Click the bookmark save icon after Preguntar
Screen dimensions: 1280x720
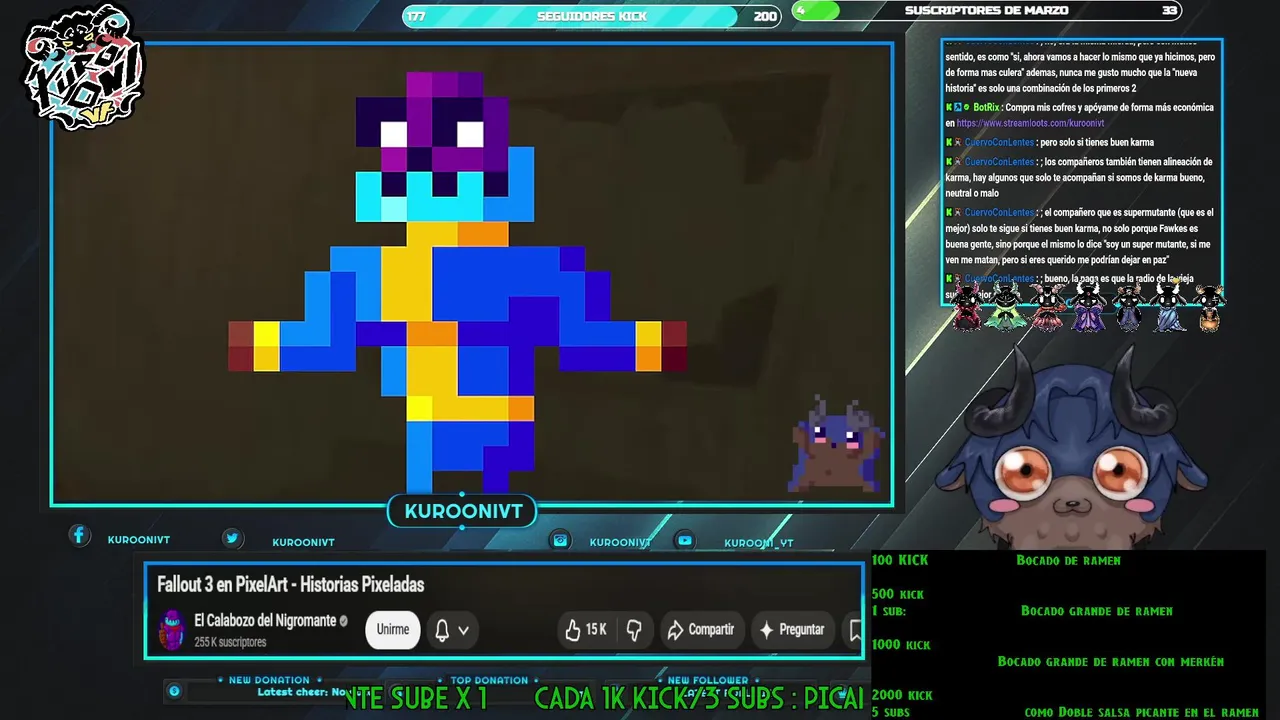tap(855, 630)
